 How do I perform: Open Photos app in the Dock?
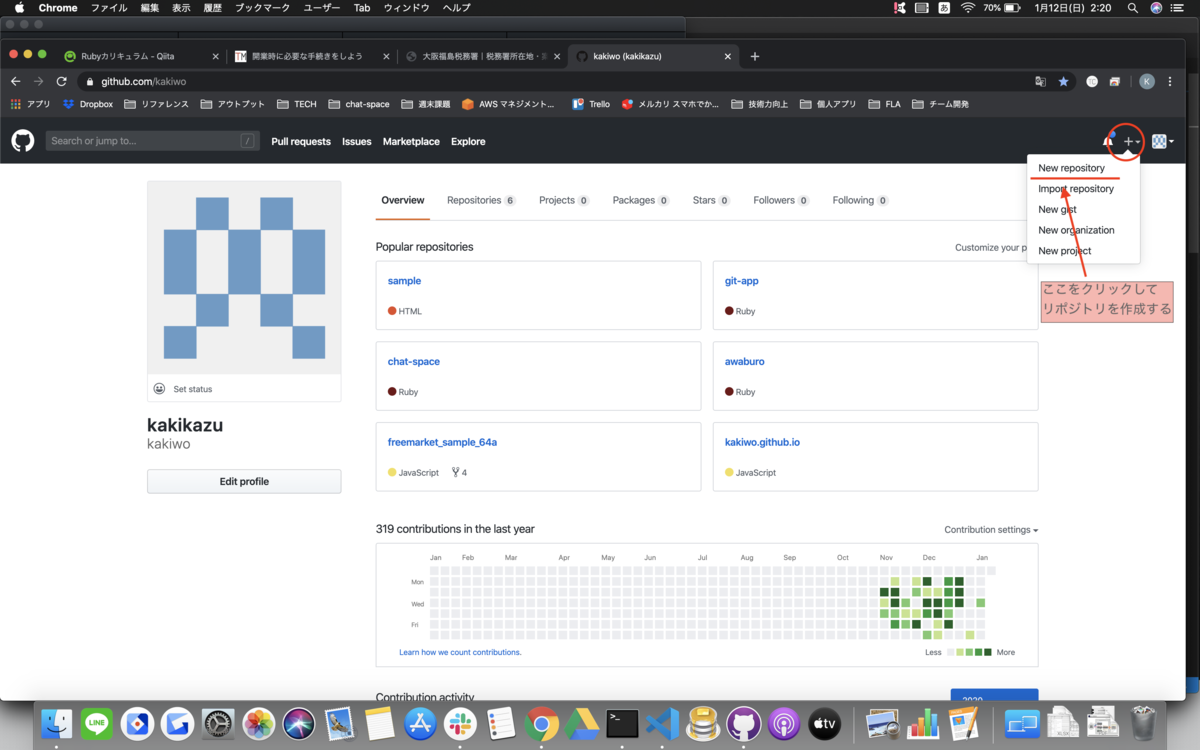259,723
